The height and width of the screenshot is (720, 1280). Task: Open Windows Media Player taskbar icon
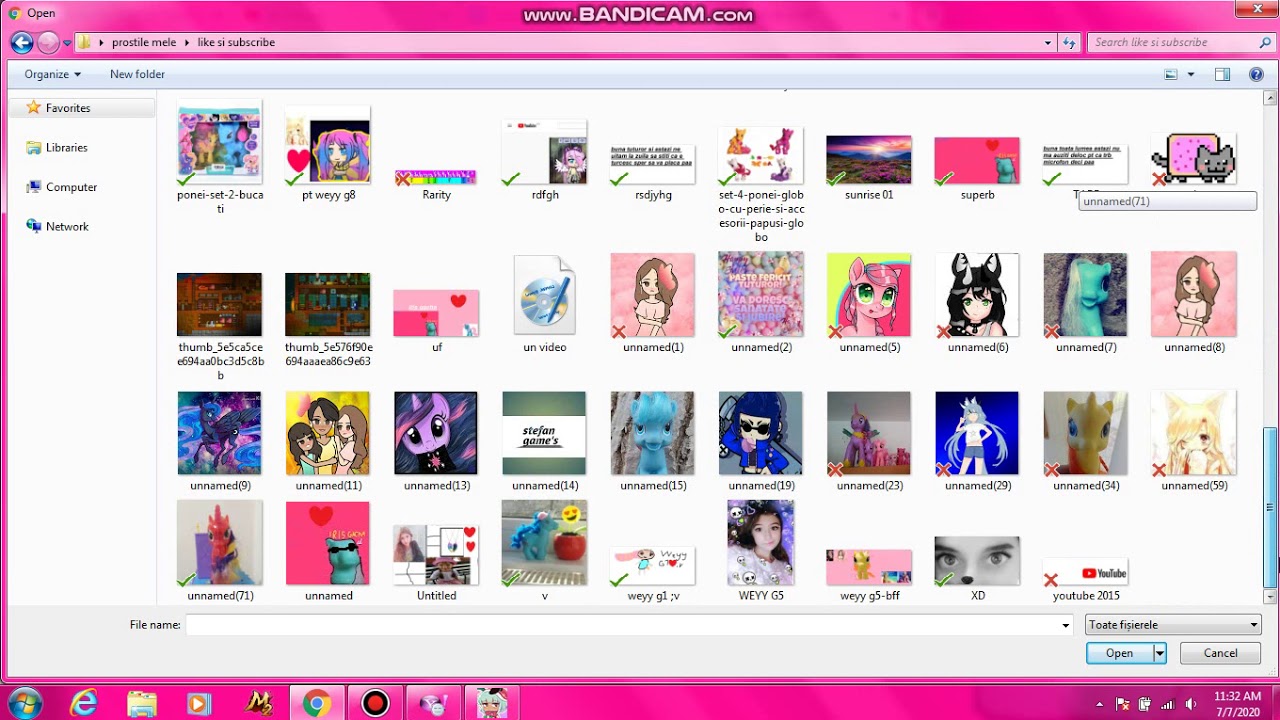(x=198, y=703)
